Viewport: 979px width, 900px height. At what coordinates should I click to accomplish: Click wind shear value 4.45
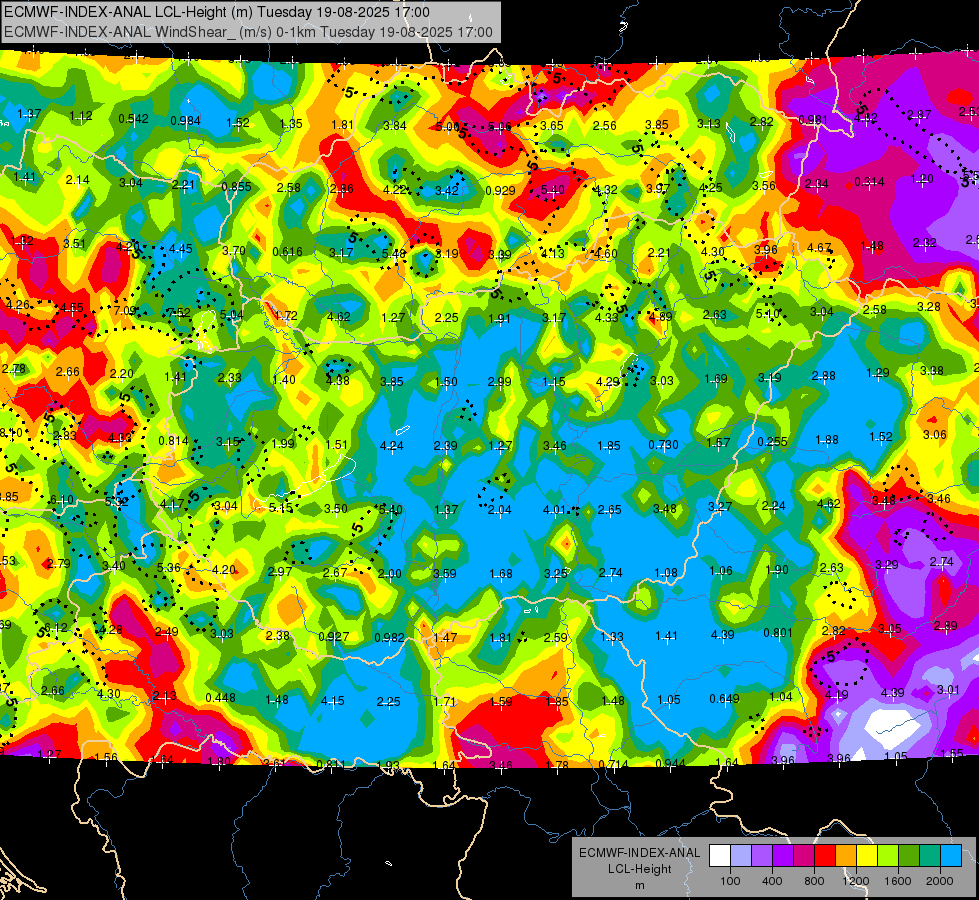pos(180,249)
